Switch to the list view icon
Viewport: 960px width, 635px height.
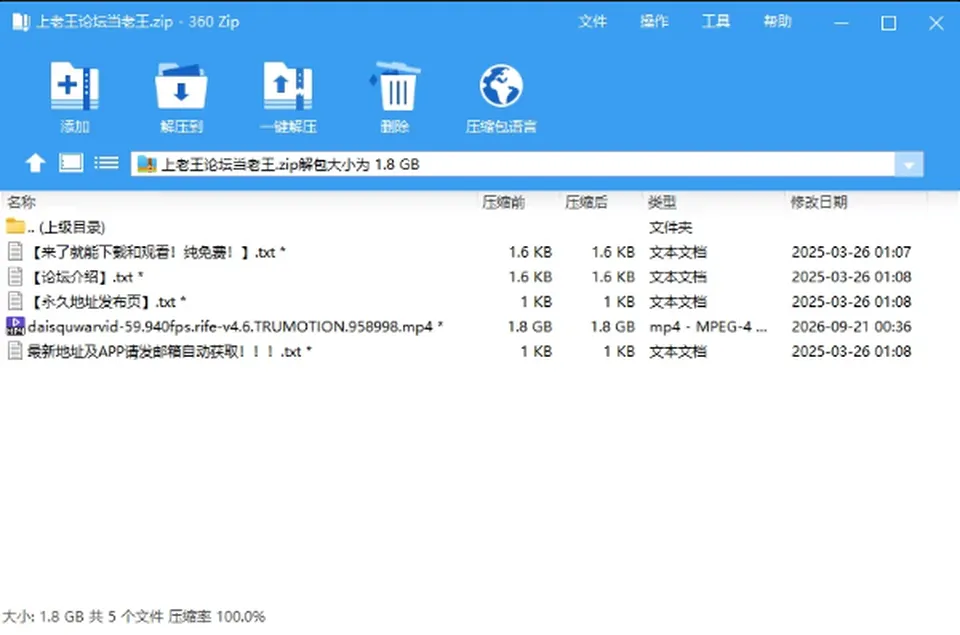tap(107, 163)
